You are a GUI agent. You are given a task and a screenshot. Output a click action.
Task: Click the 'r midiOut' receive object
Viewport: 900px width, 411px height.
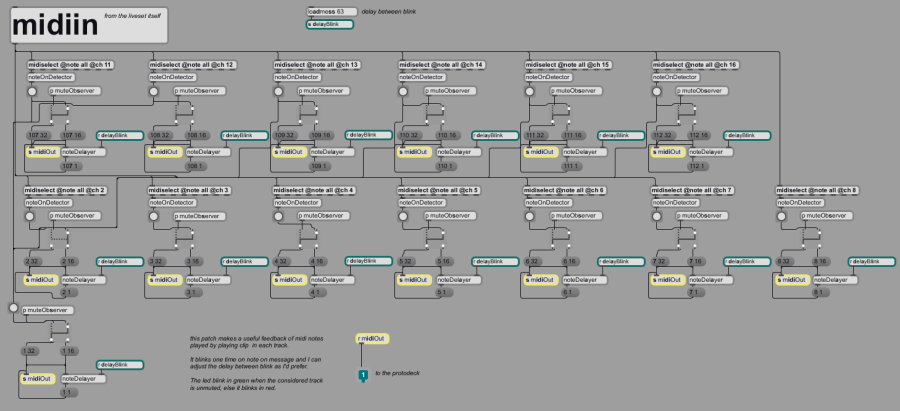372,339
